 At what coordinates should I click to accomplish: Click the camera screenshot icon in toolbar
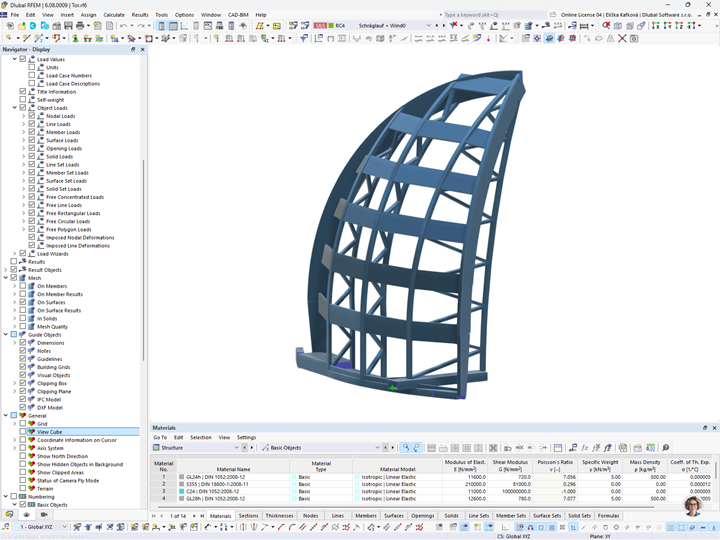634,39
